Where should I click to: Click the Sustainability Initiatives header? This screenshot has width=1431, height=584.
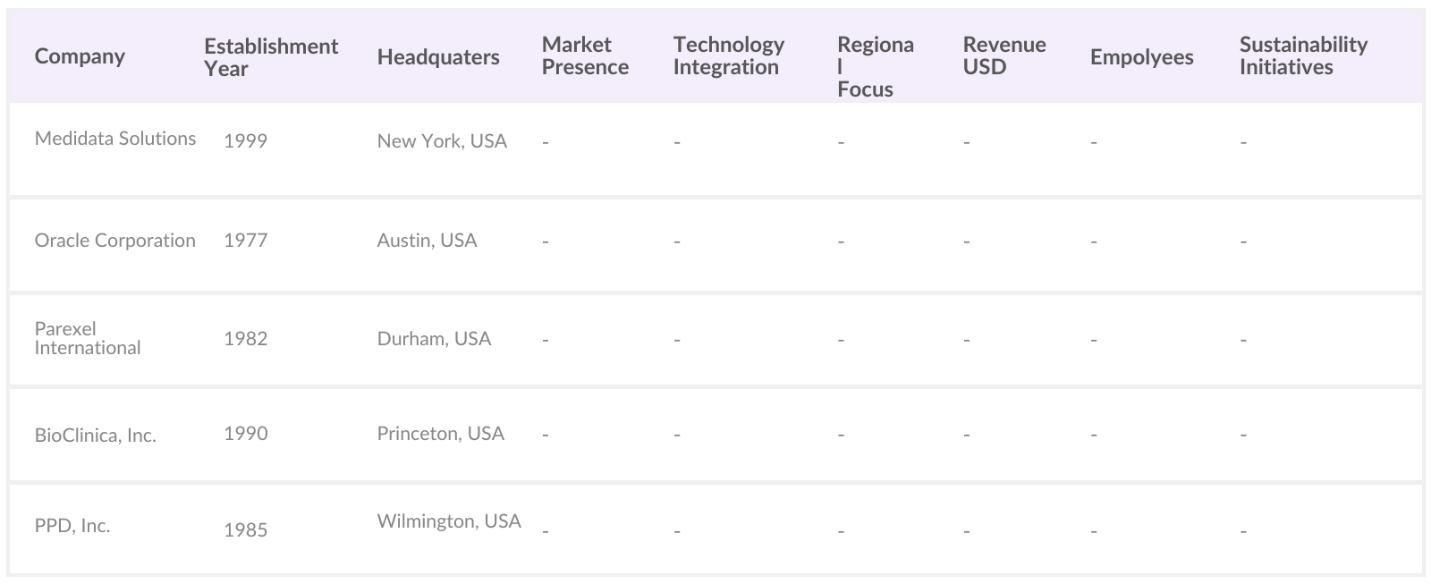[1303, 57]
